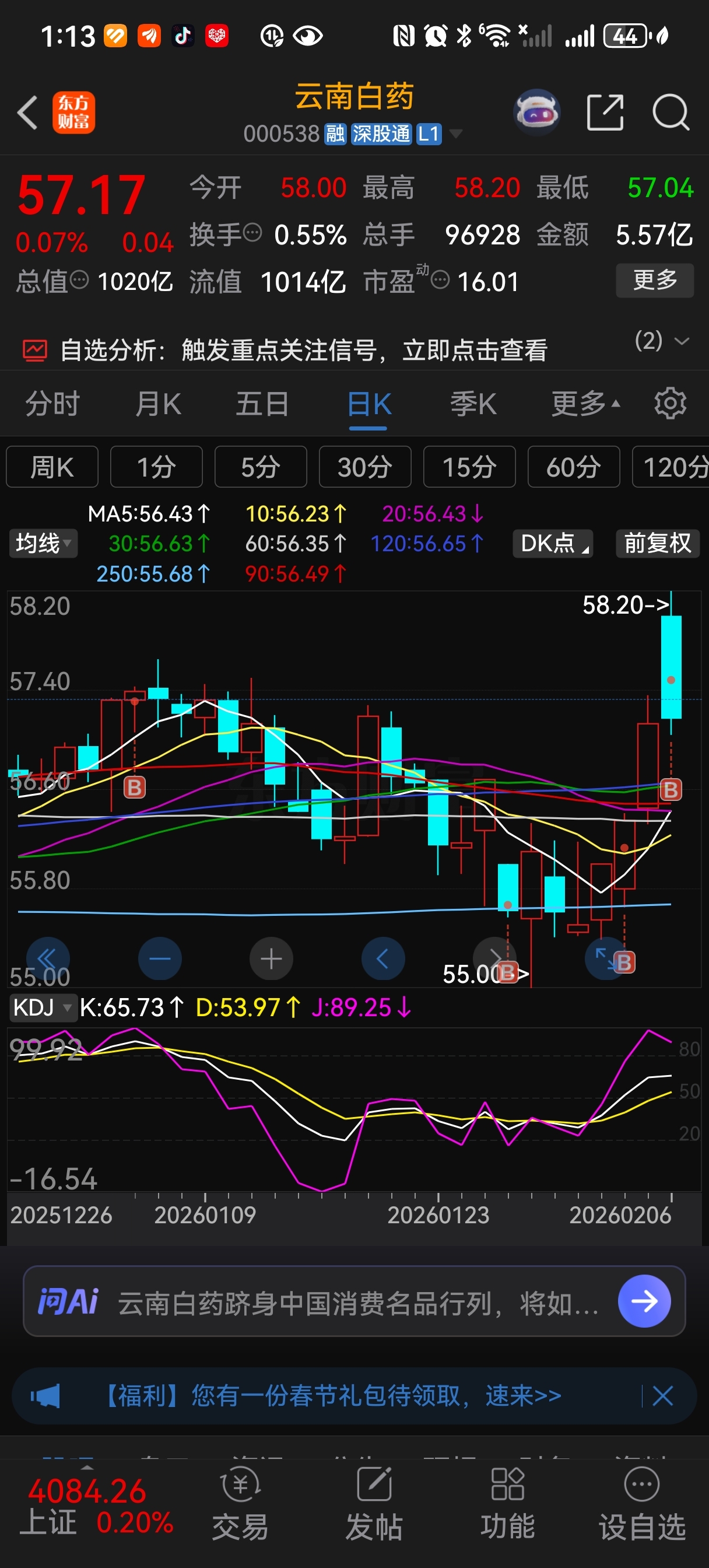This screenshot has width=709, height=1568.
Task: Close the 福利 banner
Action: click(x=663, y=1395)
